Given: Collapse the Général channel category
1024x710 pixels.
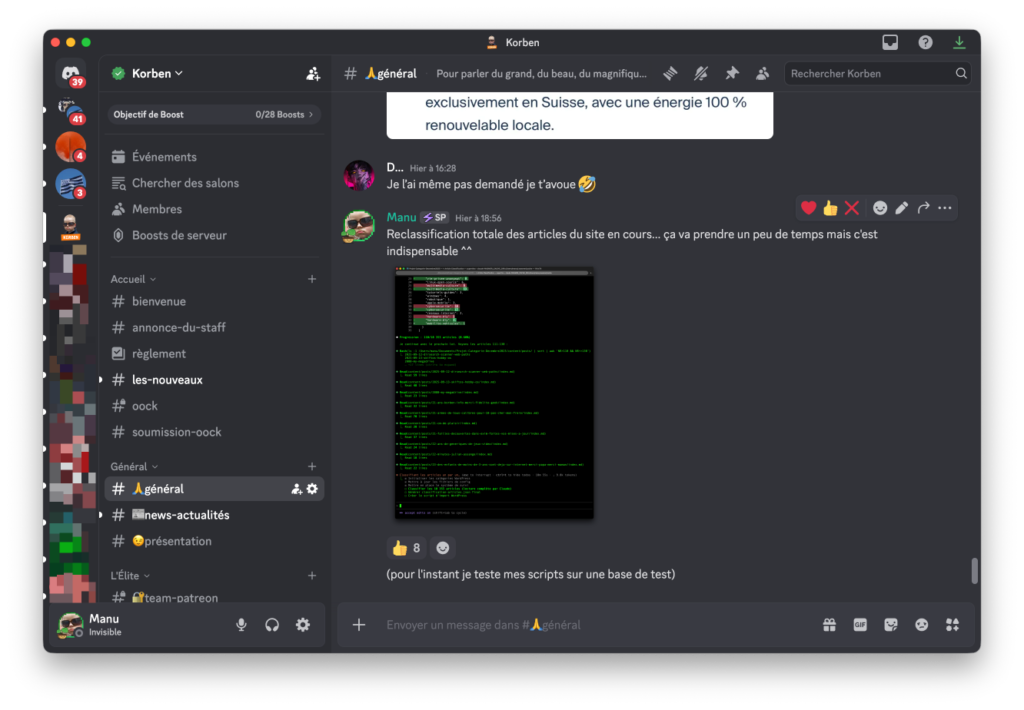Looking at the screenshot, I should [x=133, y=466].
